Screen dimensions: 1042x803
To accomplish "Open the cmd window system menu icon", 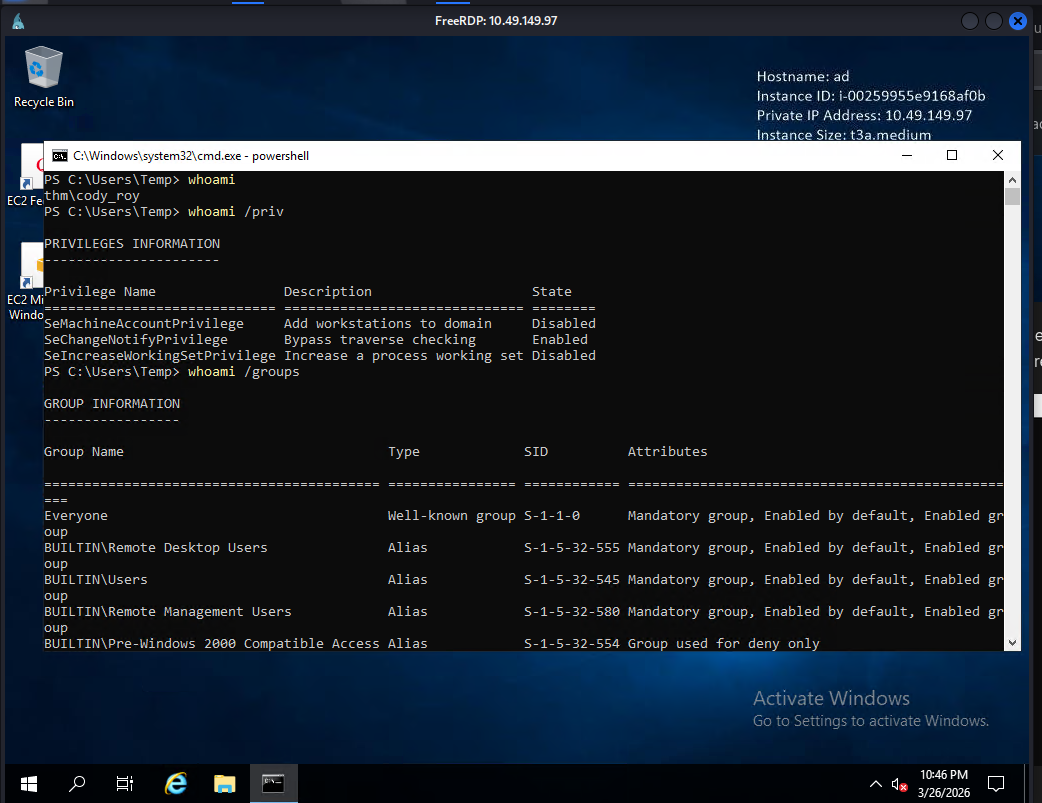I will [x=60, y=156].
